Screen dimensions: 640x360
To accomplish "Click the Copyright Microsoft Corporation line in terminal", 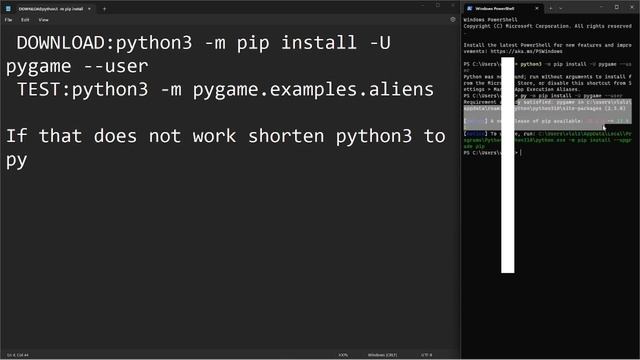I will [x=547, y=26].
